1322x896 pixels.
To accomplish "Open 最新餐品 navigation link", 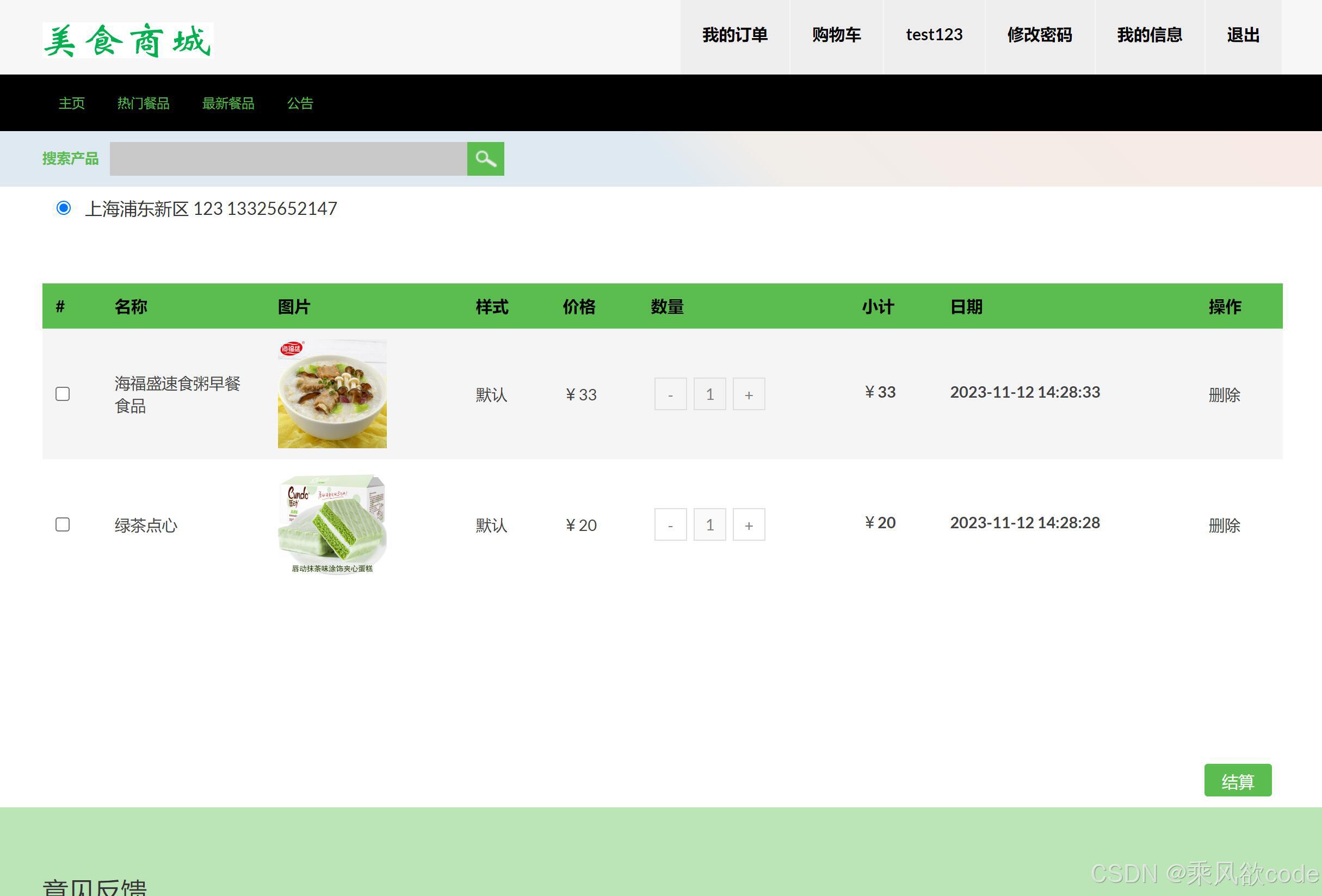I will pos(228,103).
